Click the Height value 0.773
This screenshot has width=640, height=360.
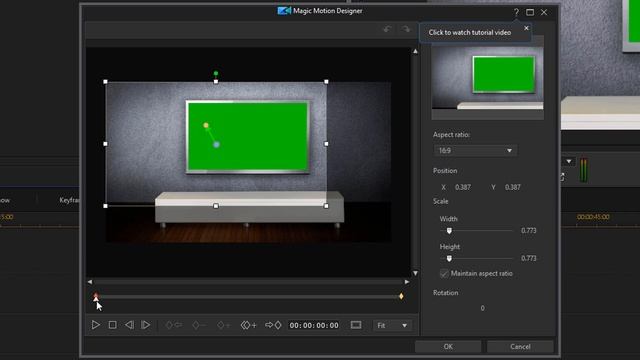pyautogui.click(x=529, y=258)
